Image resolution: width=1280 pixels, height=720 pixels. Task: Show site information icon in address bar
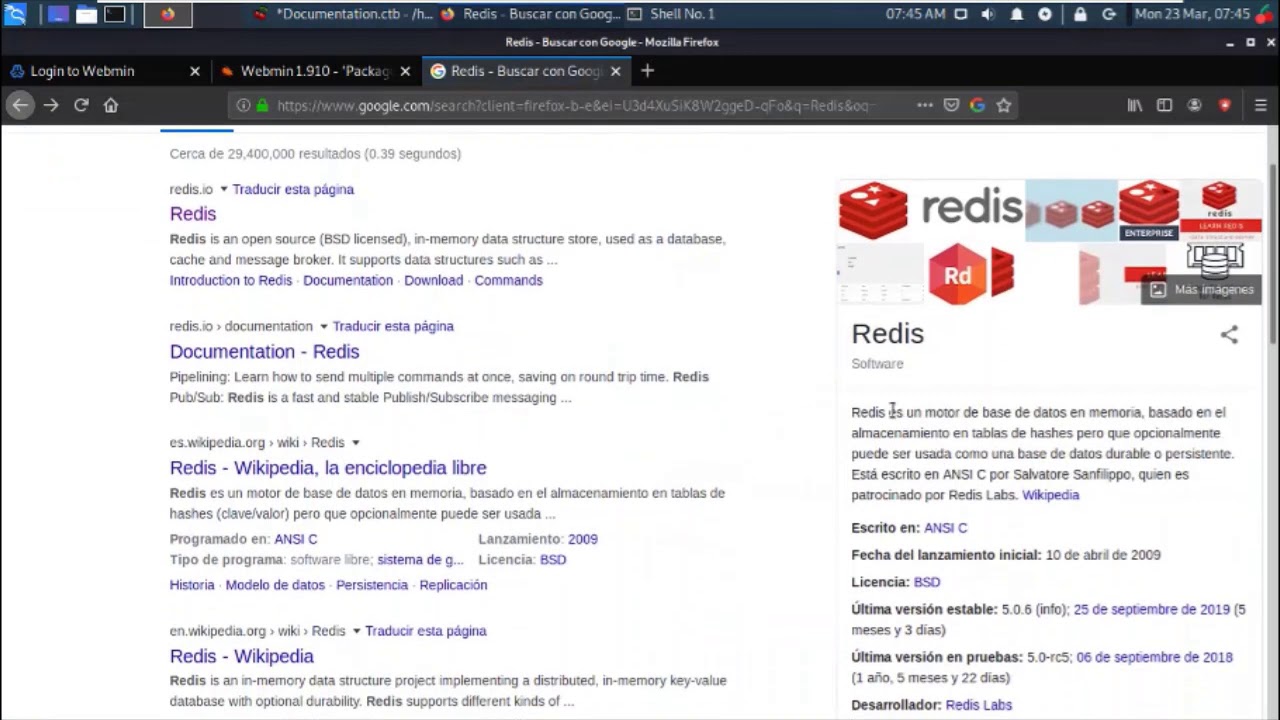243,105
